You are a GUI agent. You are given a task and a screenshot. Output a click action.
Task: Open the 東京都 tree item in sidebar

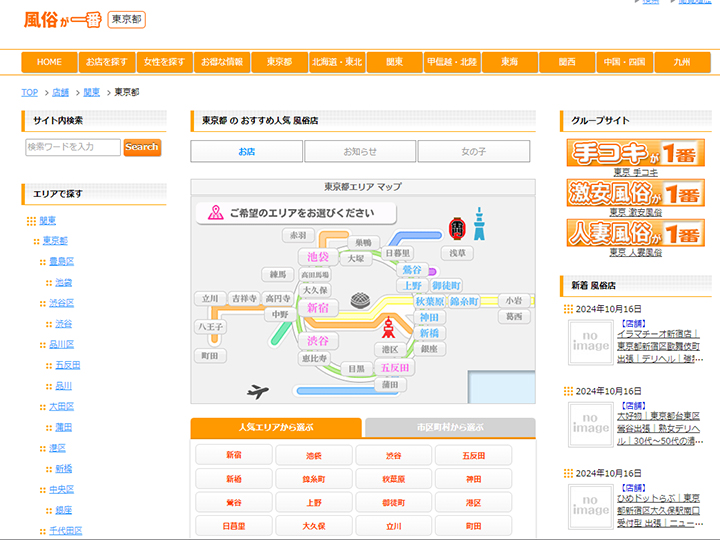point(55,241)
